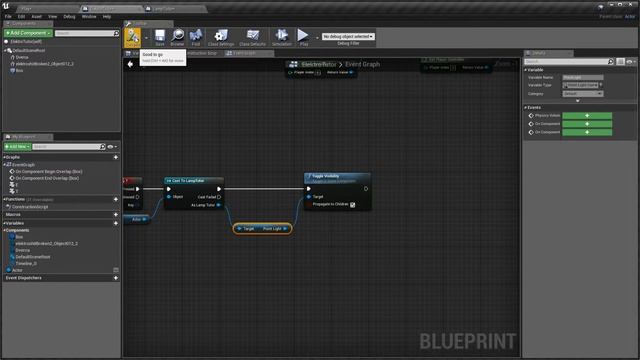640x360 pixels.
Task: Open the Edit menu
Action: pyautogui.click(x=21, y=17)
